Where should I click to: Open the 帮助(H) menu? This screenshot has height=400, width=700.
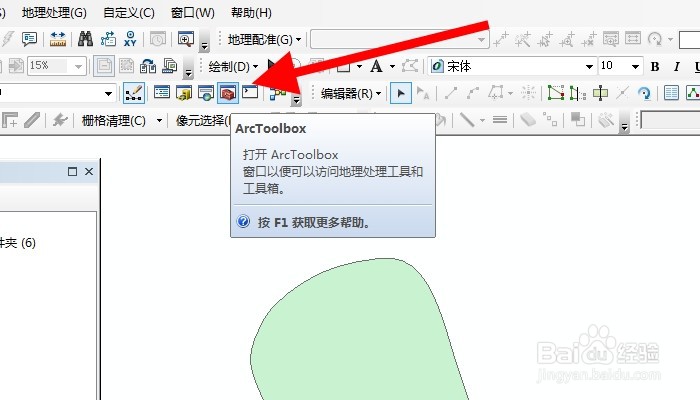pyautogui.click(x=251, y=12)
